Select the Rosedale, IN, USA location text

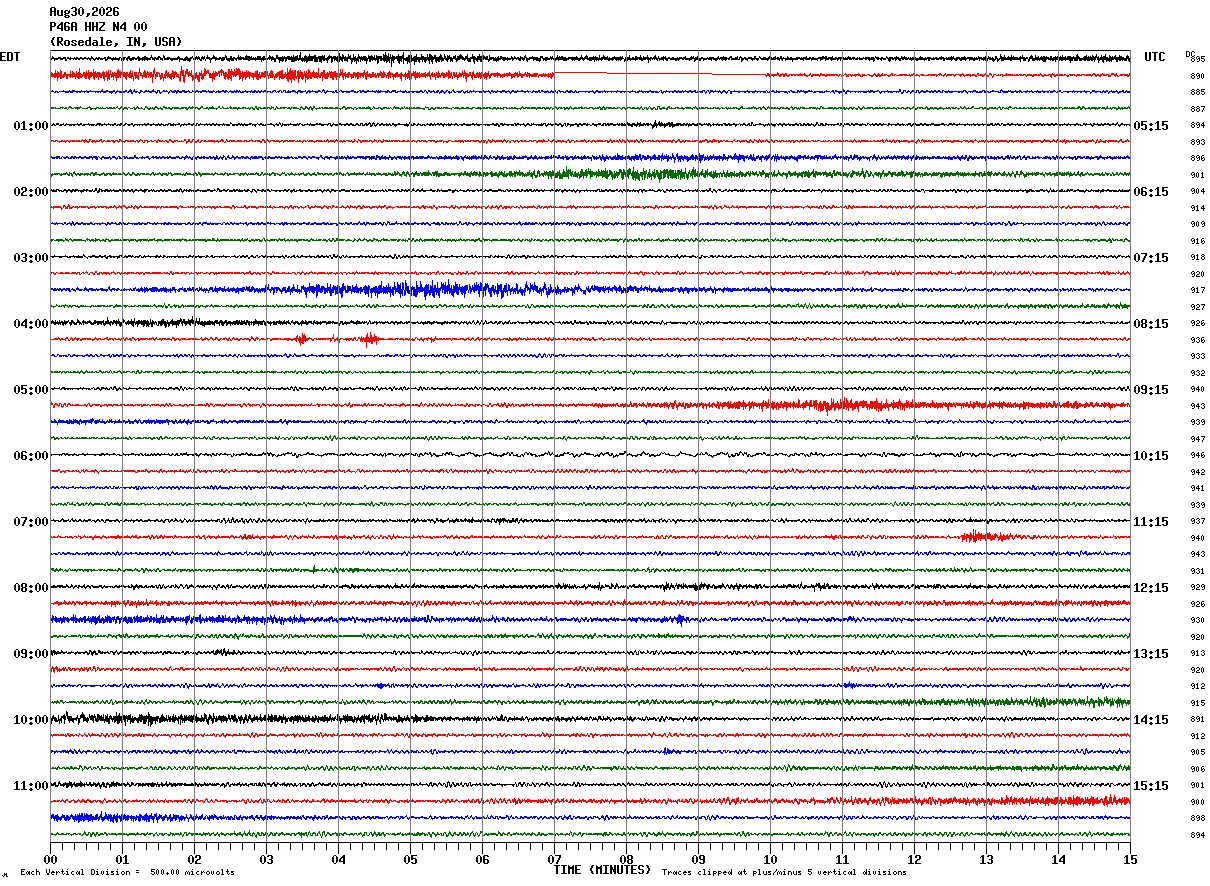116,42
